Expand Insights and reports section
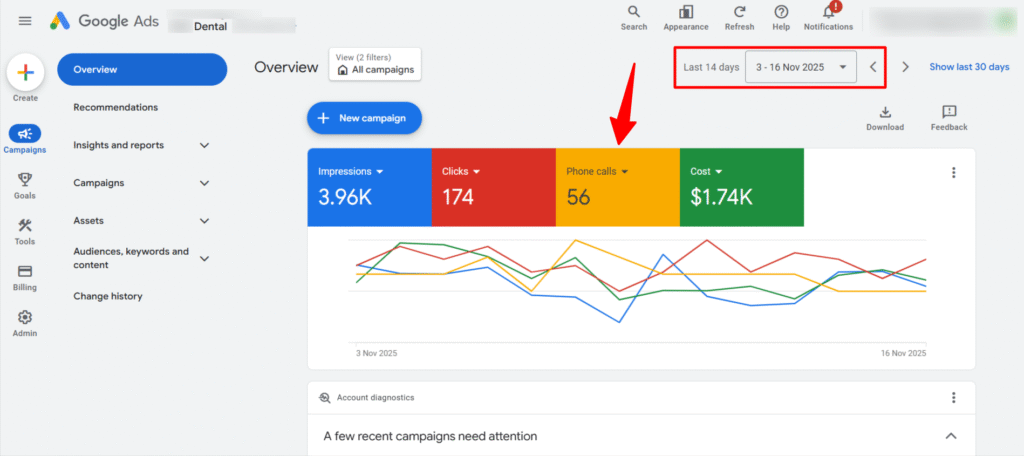Image resolution: width=1024 pixels, height=456 pixels. click(x=204, y=145)
